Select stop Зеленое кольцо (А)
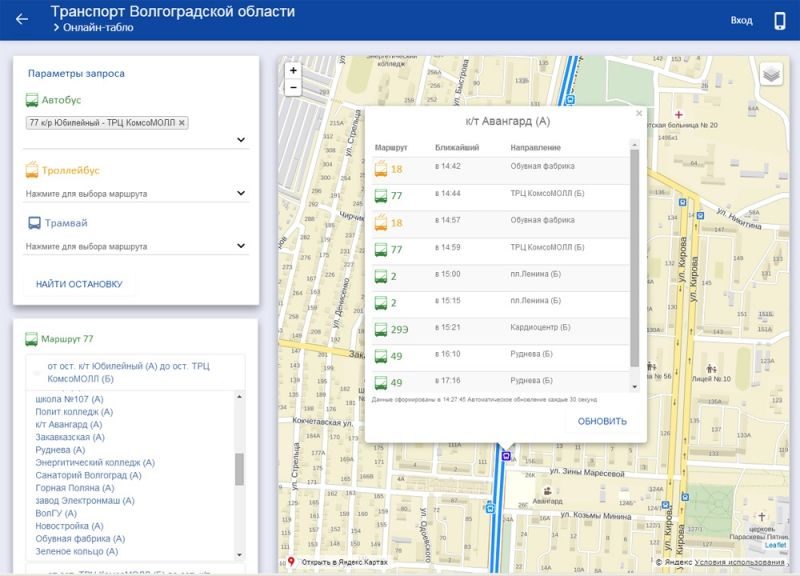This screenshot has height=576, width=800. 77,552
